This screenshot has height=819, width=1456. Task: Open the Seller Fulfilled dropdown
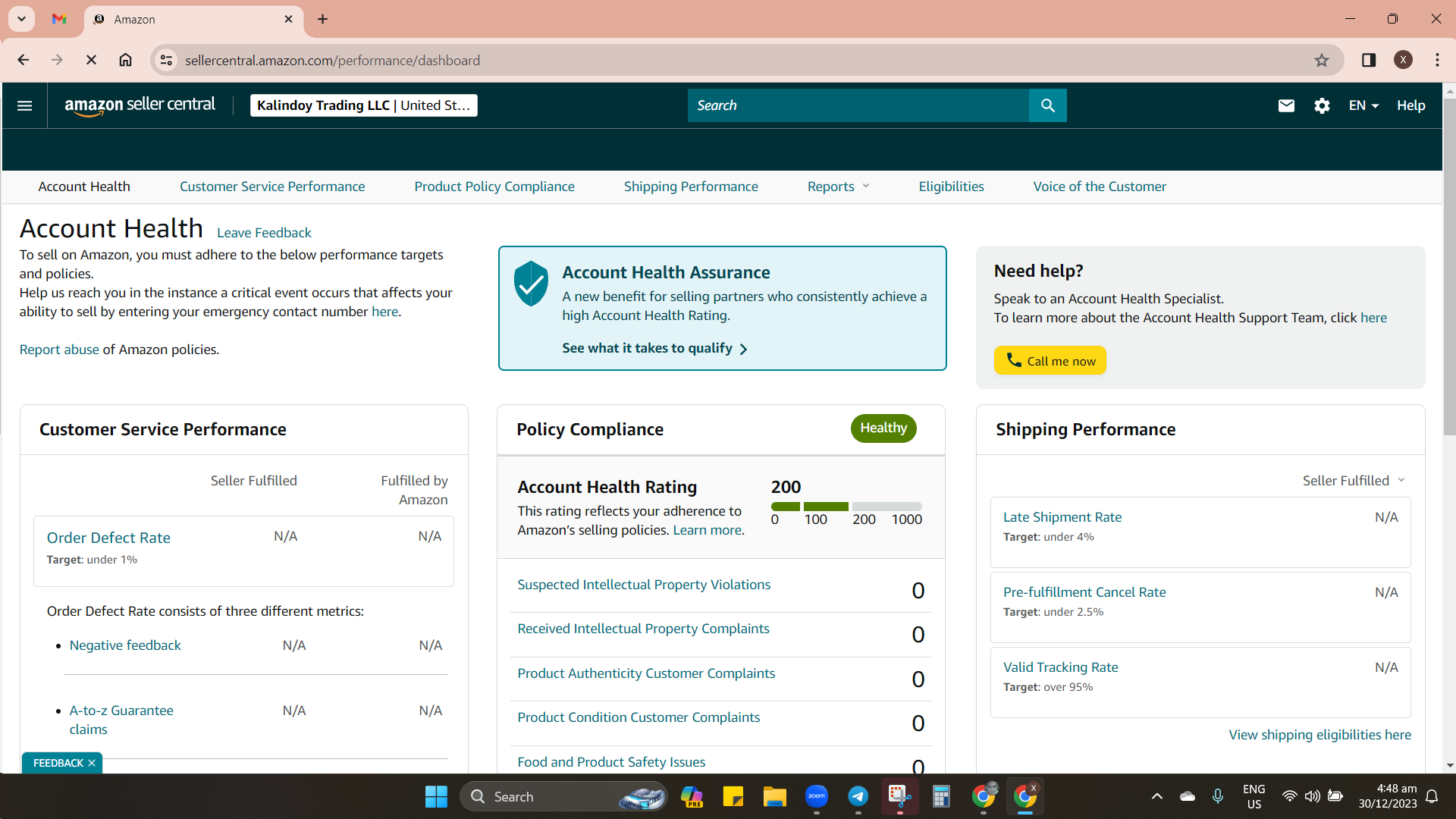pos(1354,481)
